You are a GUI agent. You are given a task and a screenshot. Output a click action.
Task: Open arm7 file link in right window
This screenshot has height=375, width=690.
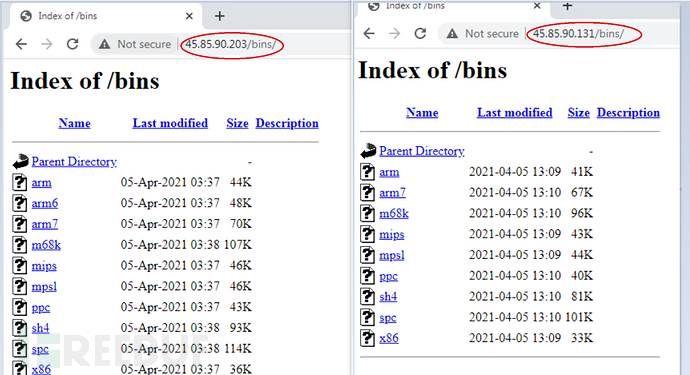coord(393,193)
